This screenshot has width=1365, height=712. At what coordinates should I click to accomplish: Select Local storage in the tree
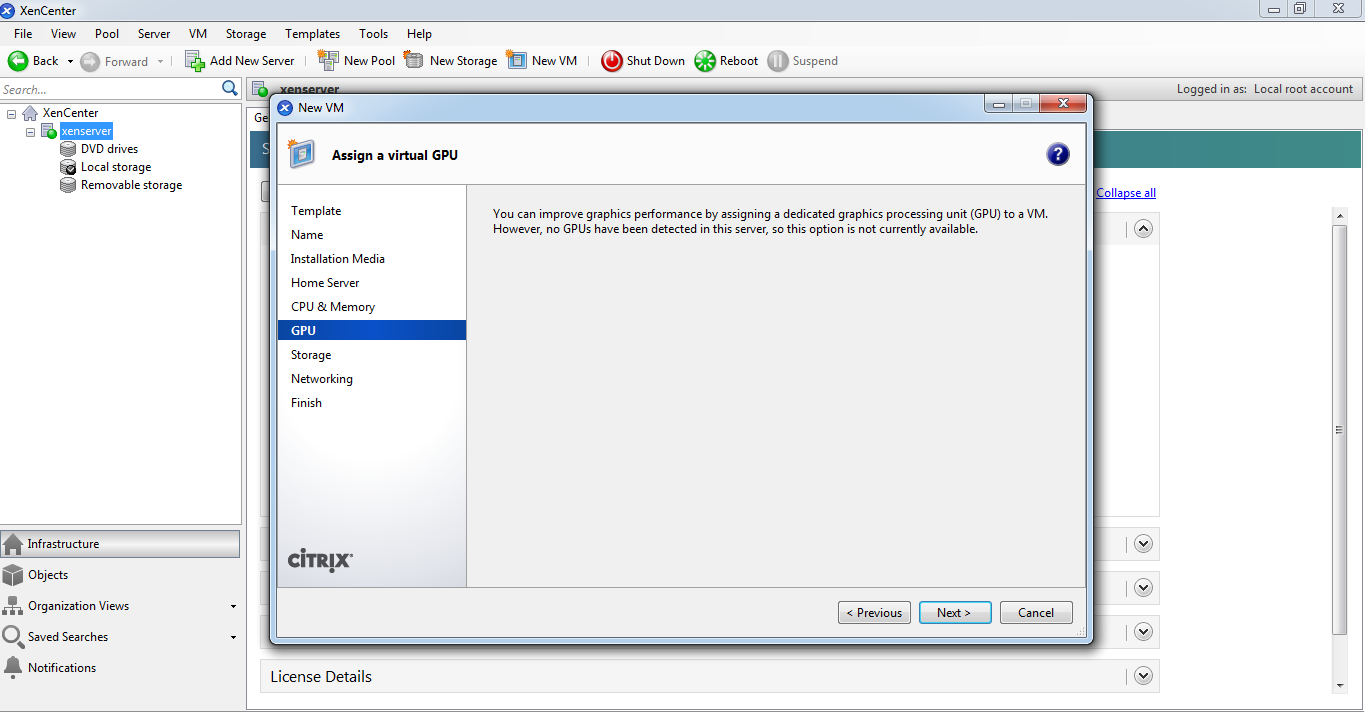pos(116,167)
